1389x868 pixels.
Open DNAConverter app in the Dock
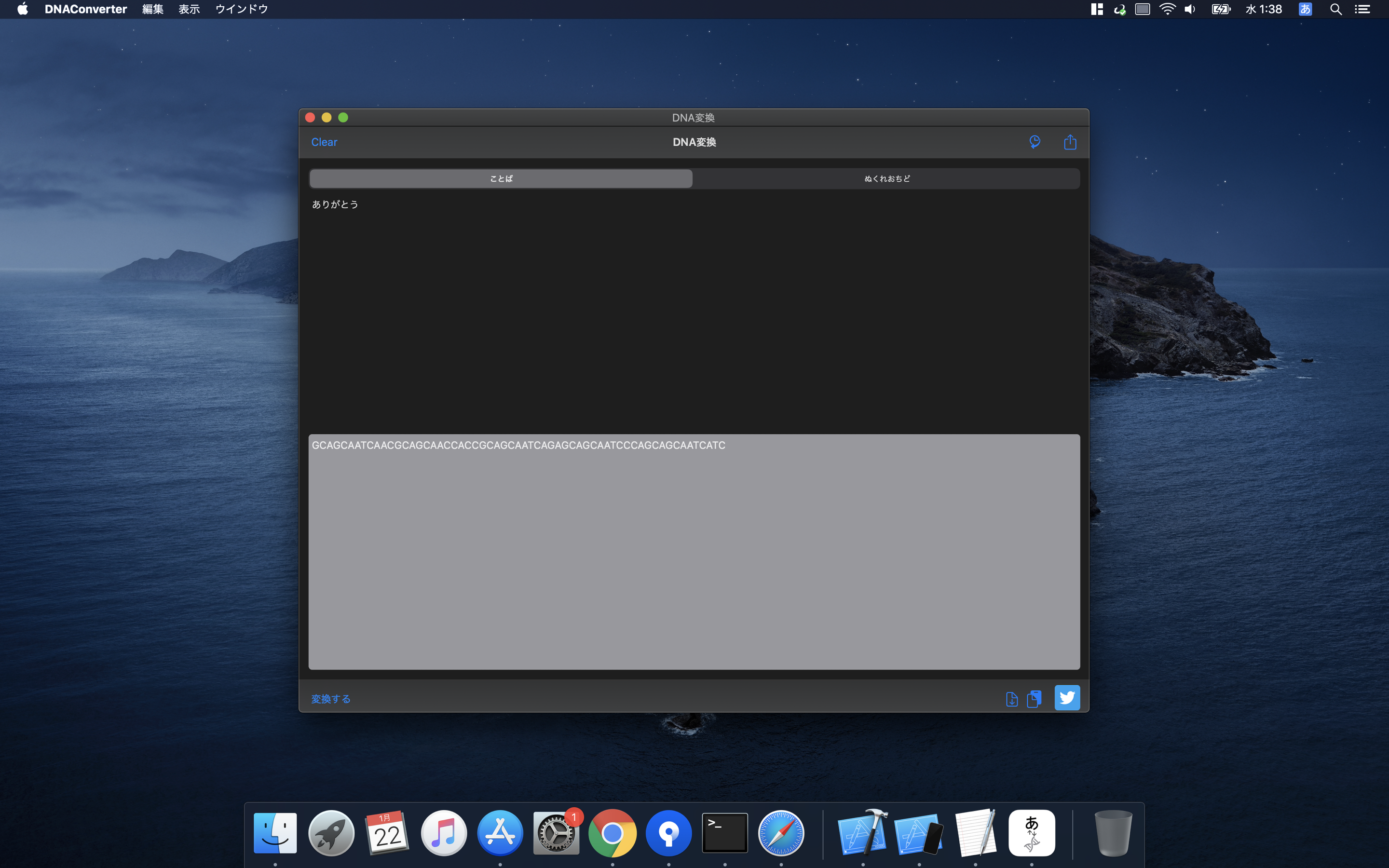(x=1031, y=832)
